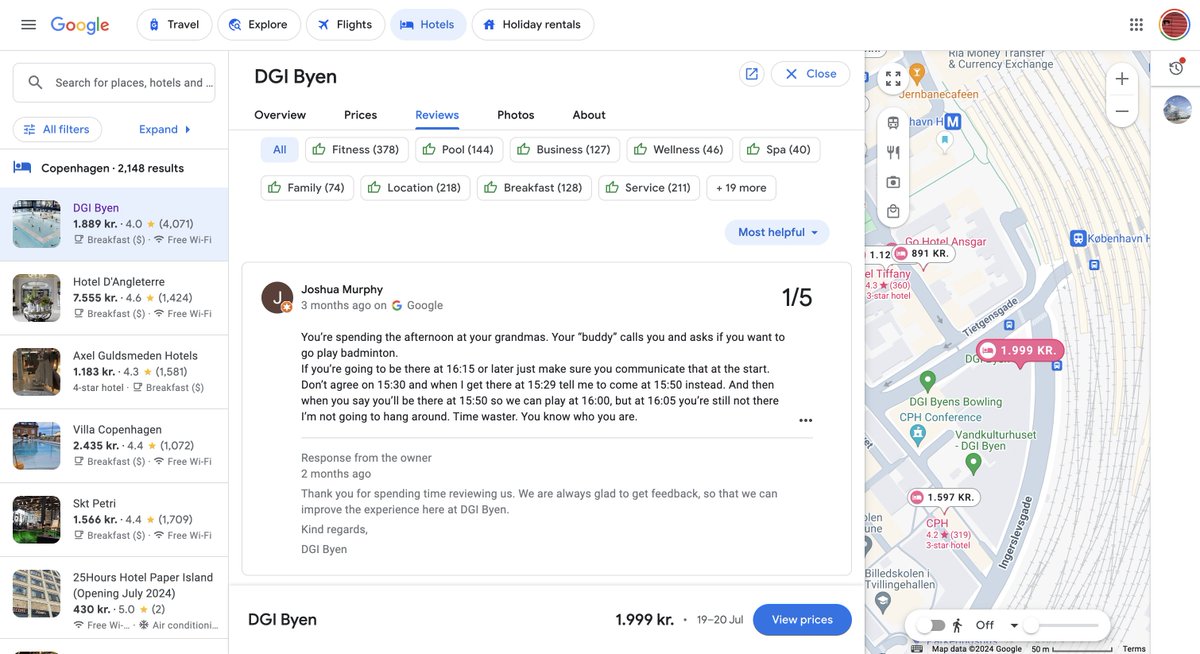
Task: Expand the filters row
Action: pos(166,129)
